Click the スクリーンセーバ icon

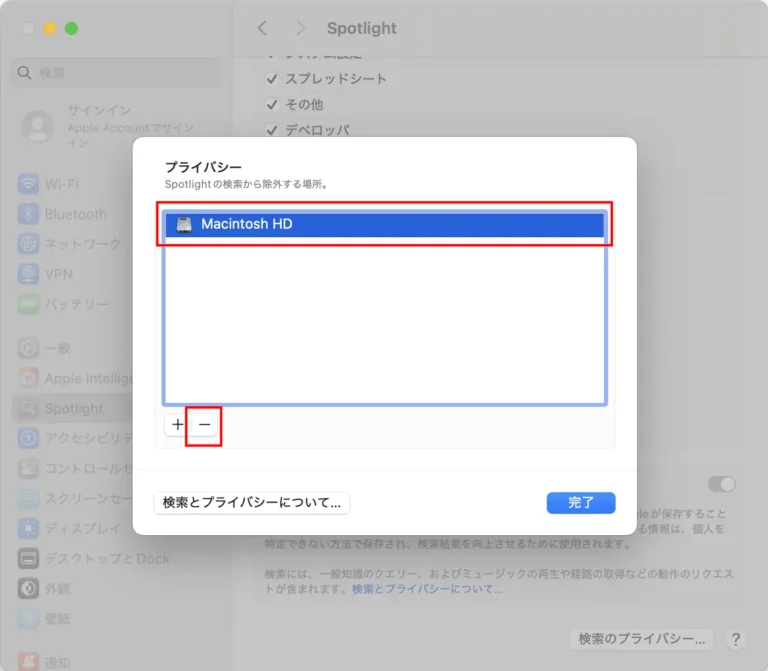(x=28, y=498)
